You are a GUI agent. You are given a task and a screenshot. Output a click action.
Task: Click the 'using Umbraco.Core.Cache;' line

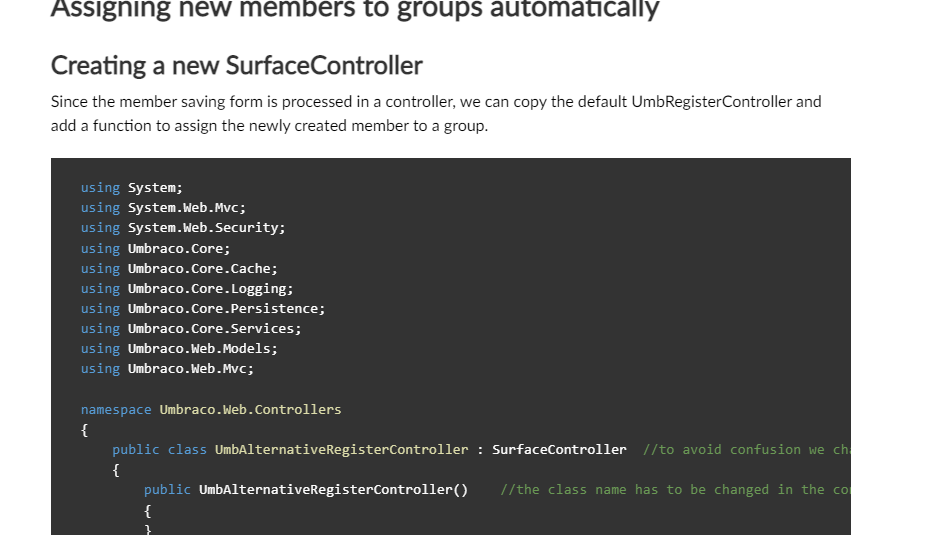pos(179,268)
